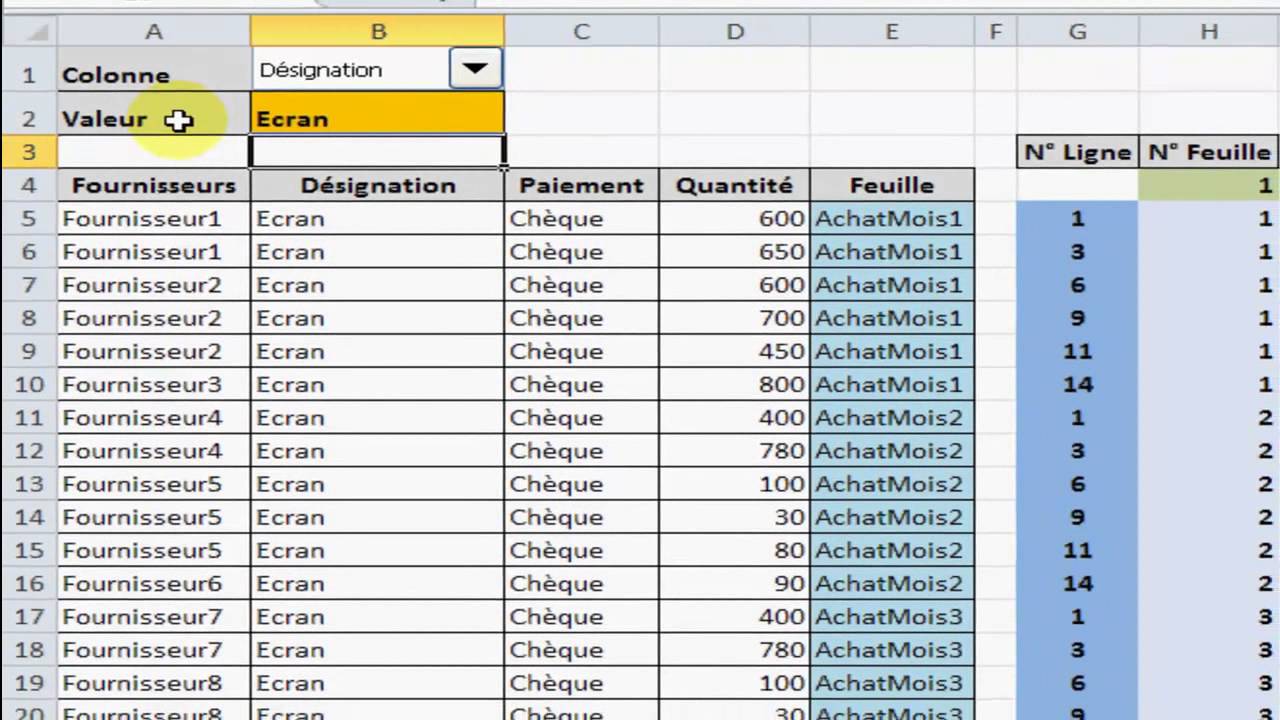Select column F header

coord(996,32)
